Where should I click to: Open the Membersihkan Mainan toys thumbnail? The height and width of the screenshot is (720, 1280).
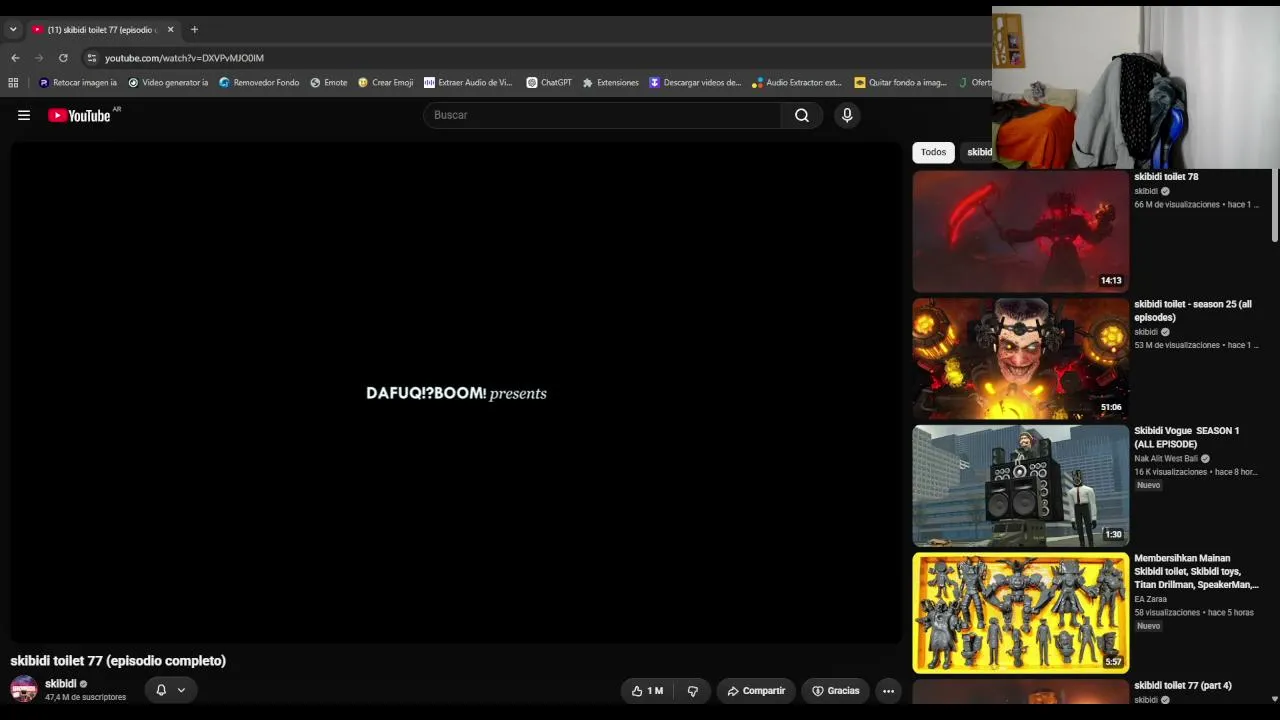click(x=1020, y=612)
